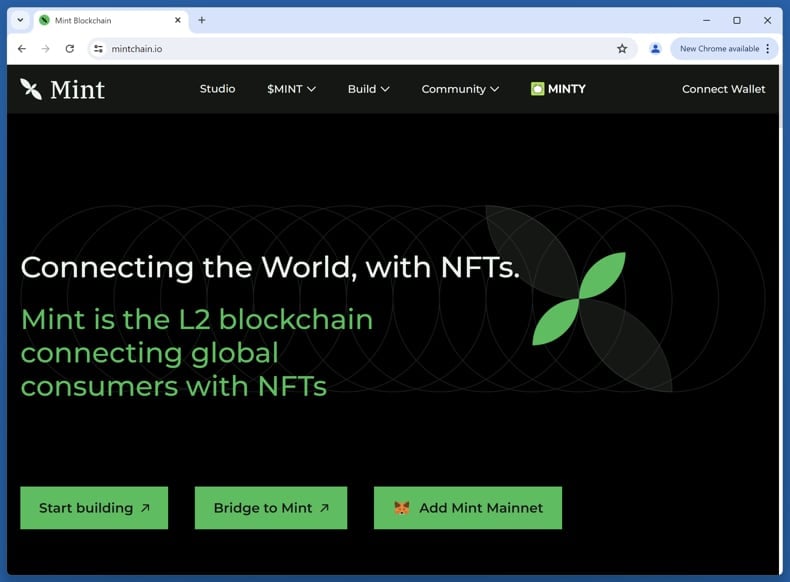Screen dimensions: 790x582
Task: Open the tab search dropdown arrow
Action: 20,20
